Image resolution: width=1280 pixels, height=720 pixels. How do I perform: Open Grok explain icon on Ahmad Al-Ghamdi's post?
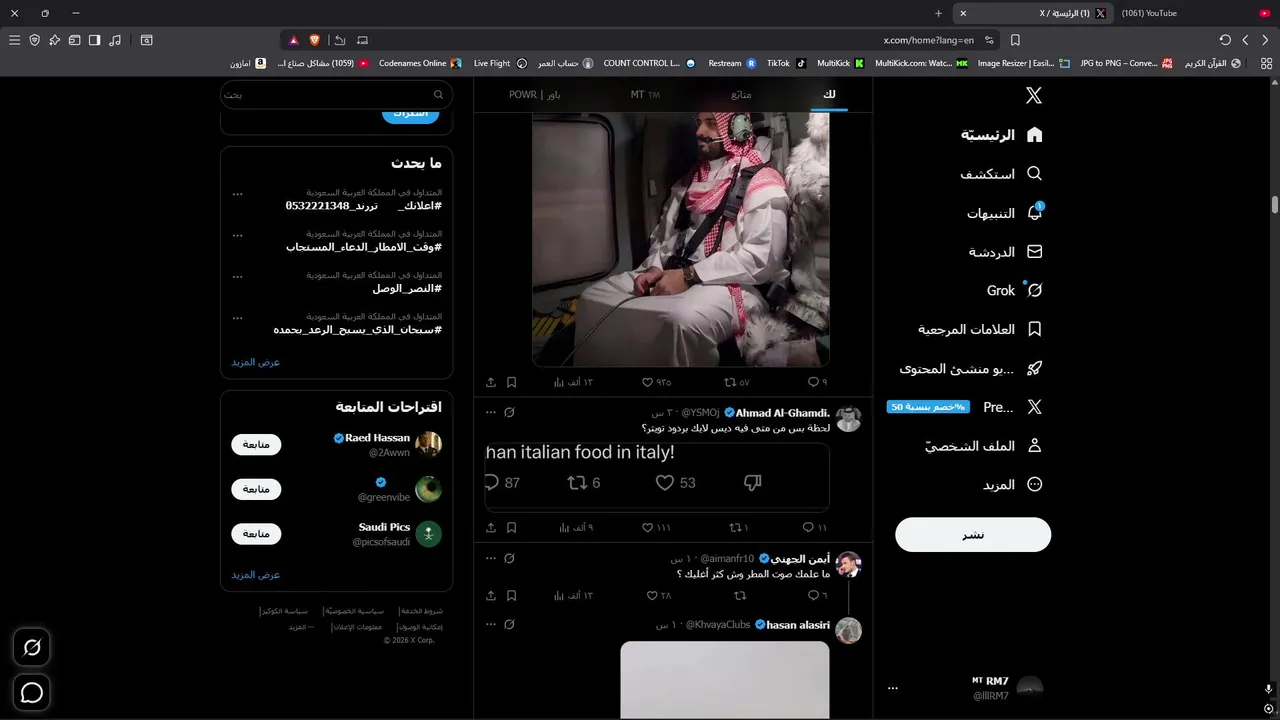(509, 412)
